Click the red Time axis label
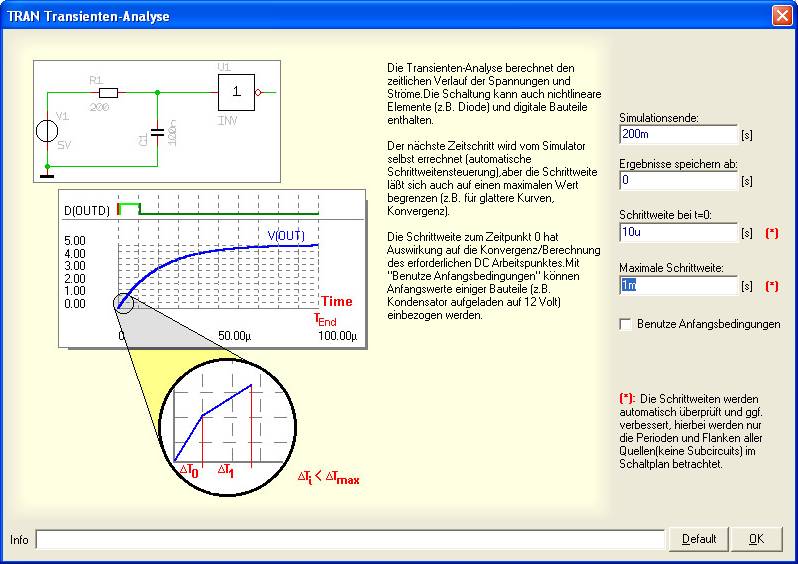 [337, 301]
